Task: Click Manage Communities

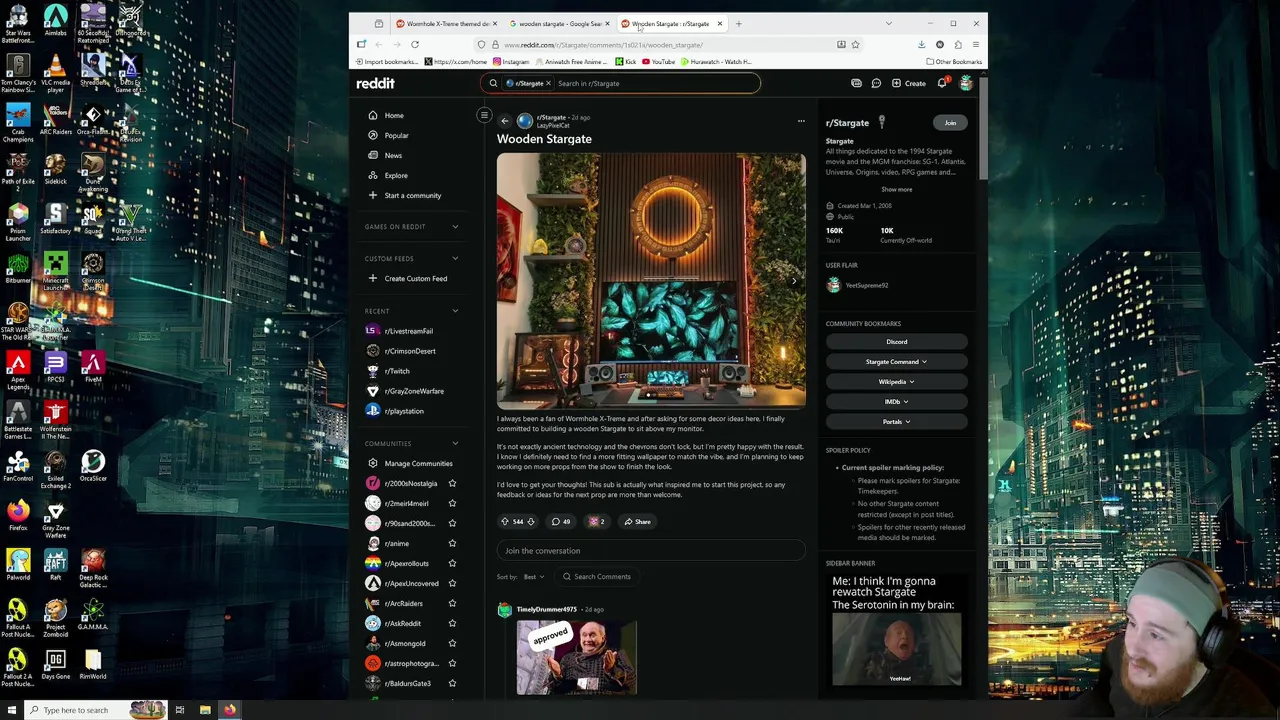Action: [x=418, y=464]
